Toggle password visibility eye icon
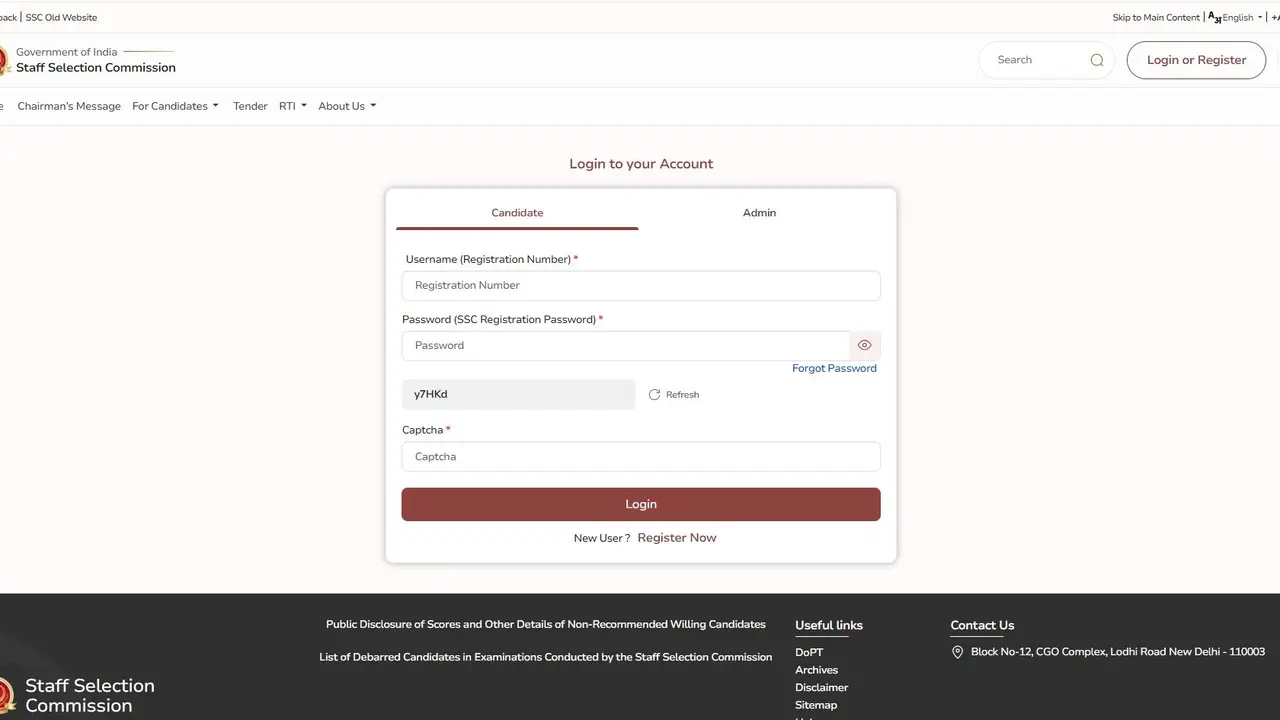 point(865,345)
